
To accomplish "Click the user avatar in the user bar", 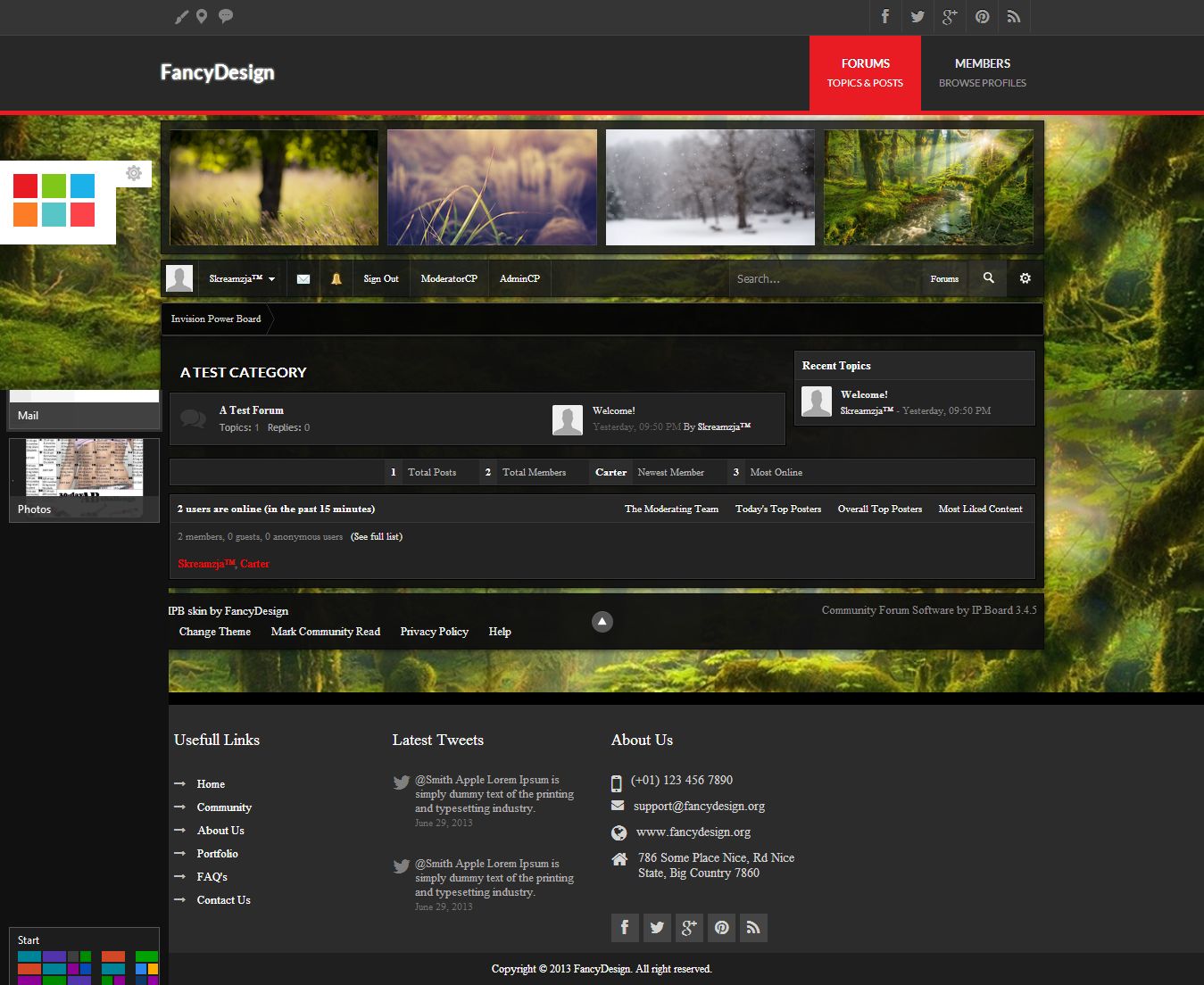I will 179,278.
